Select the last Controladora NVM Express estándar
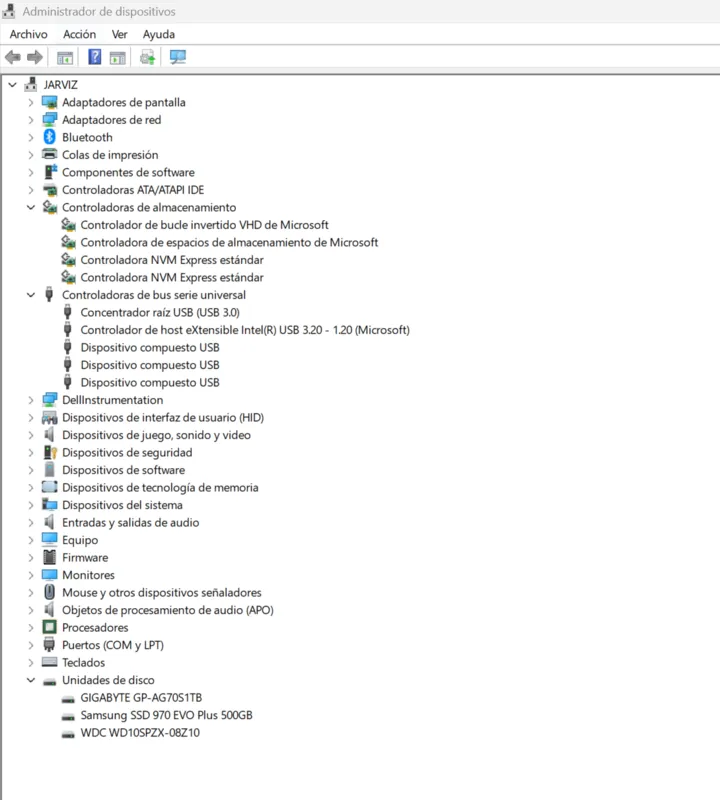Screen dimensions: 720x800 [x=172, y=277]
